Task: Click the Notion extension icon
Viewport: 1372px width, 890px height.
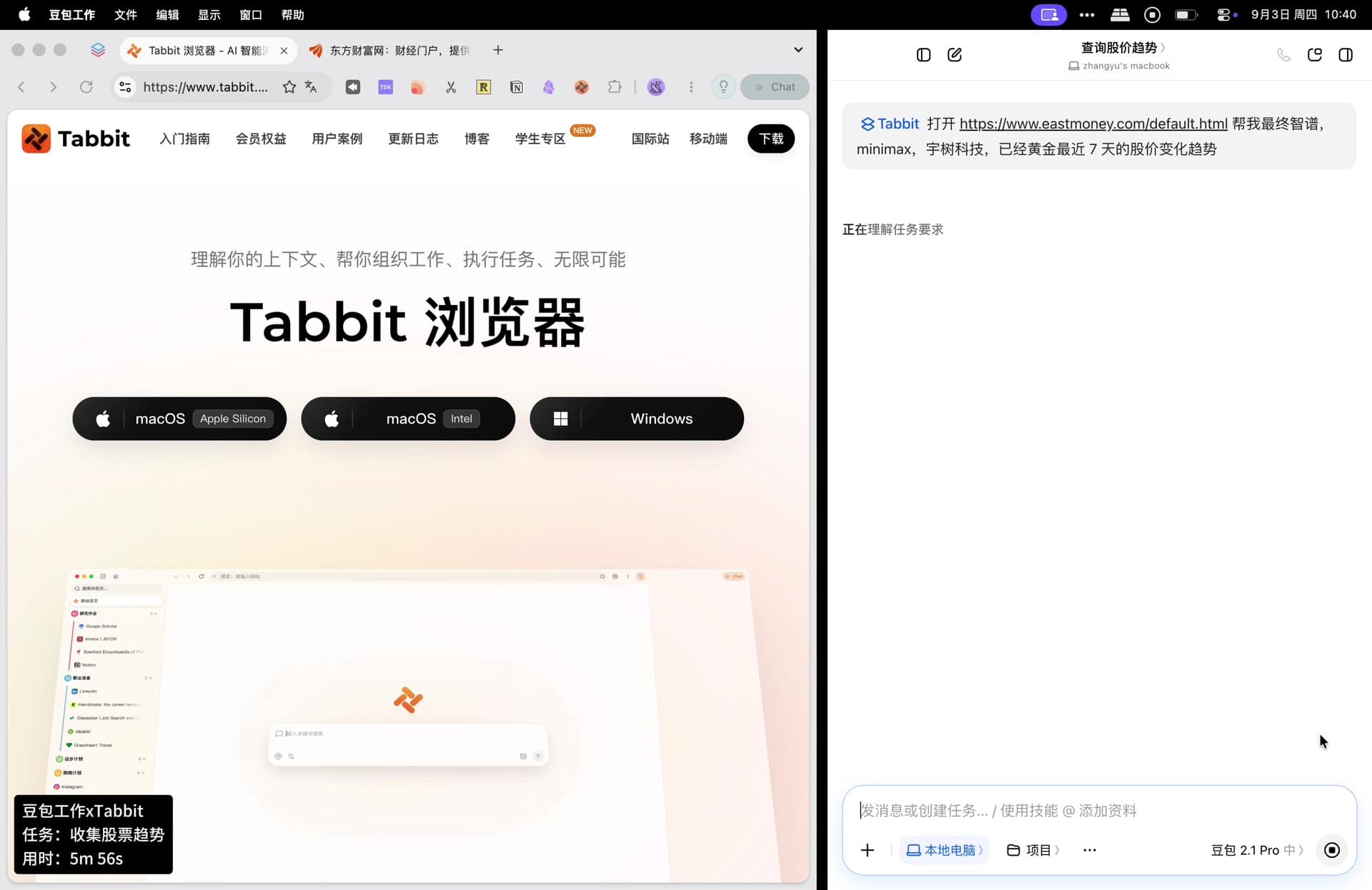Action: click(516, 86)
